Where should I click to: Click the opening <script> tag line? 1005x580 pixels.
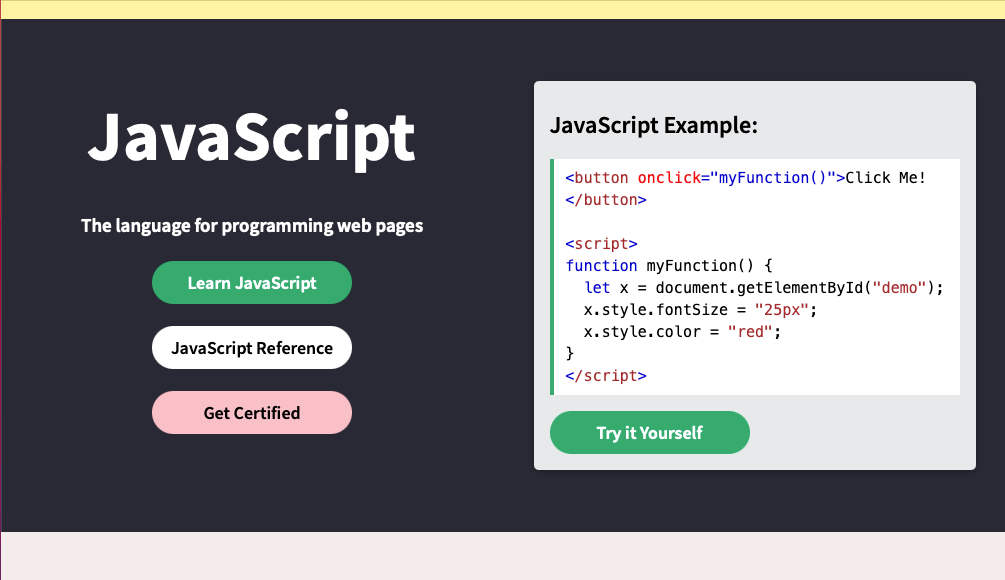tap(601, 244)
